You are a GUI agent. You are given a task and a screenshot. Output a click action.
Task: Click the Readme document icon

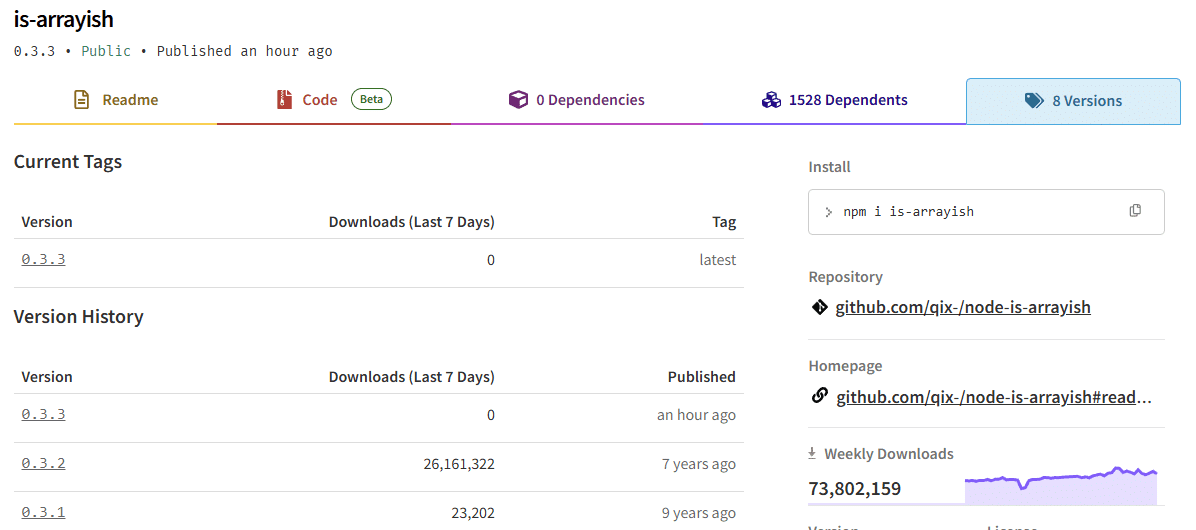tap(82, 100)
